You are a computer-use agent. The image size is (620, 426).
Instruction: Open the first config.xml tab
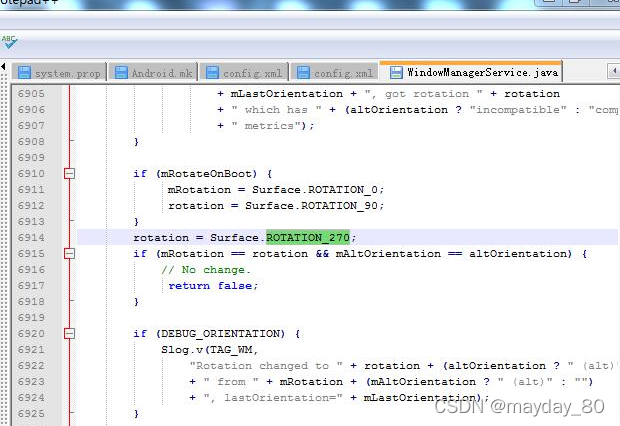(244, 73)
